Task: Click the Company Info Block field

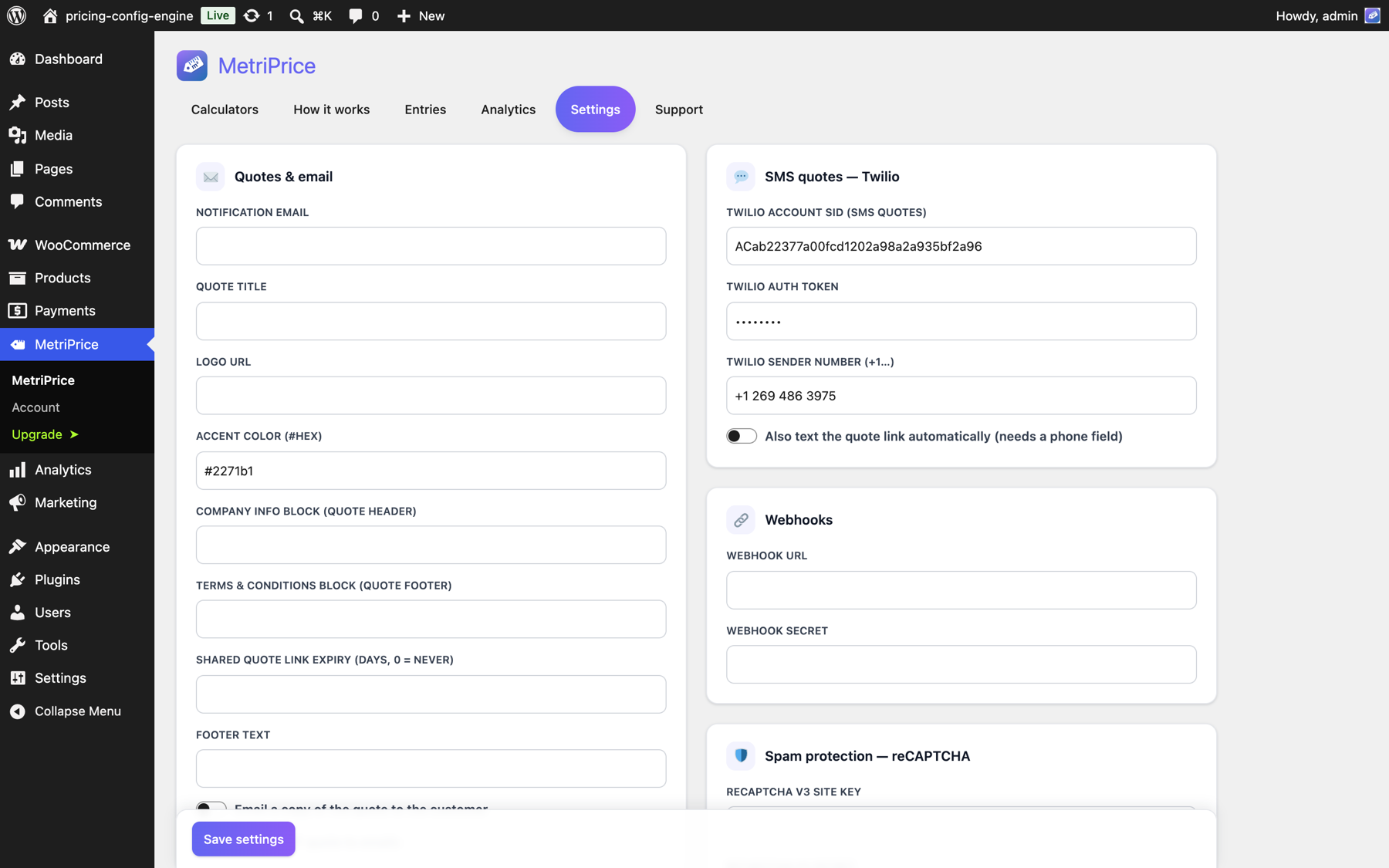Action: 431,545
